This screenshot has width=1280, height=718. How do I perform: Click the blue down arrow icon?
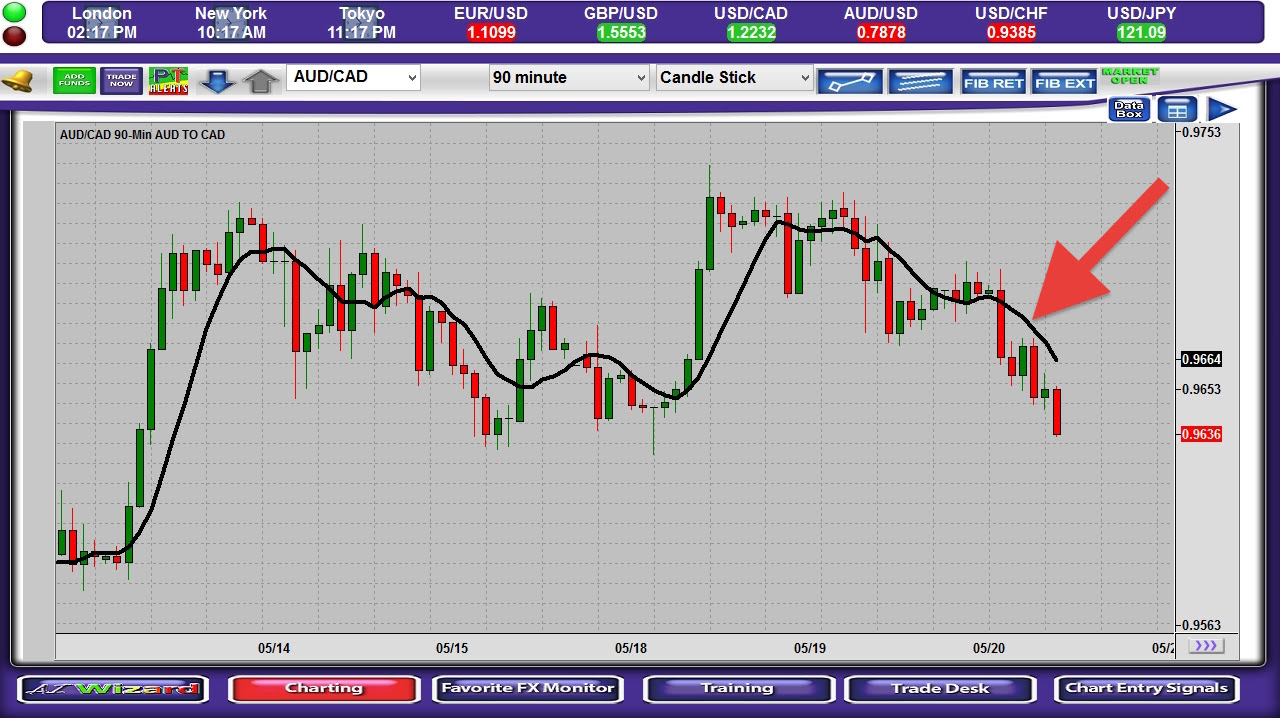click(x=217, y=81)
